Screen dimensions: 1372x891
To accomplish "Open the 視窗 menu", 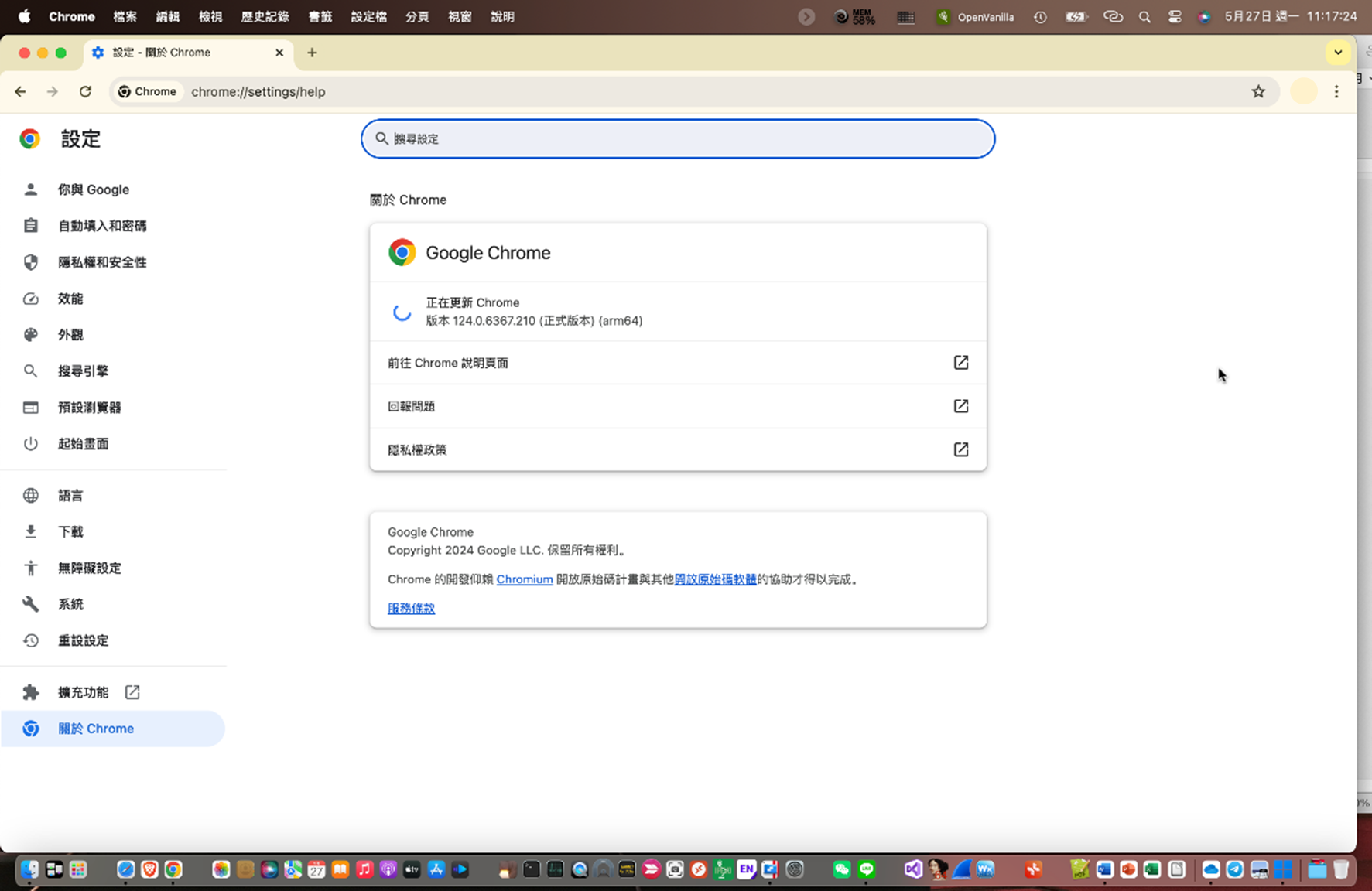I will [x=460, y=17].
